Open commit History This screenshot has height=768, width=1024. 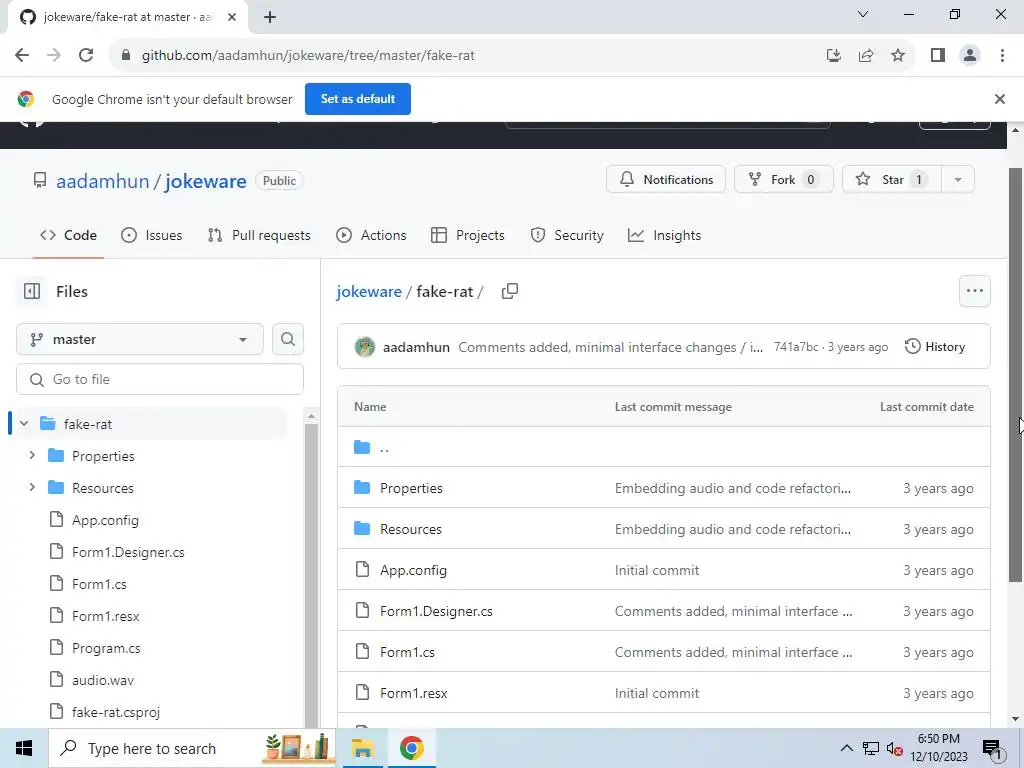tap(935, 347)
